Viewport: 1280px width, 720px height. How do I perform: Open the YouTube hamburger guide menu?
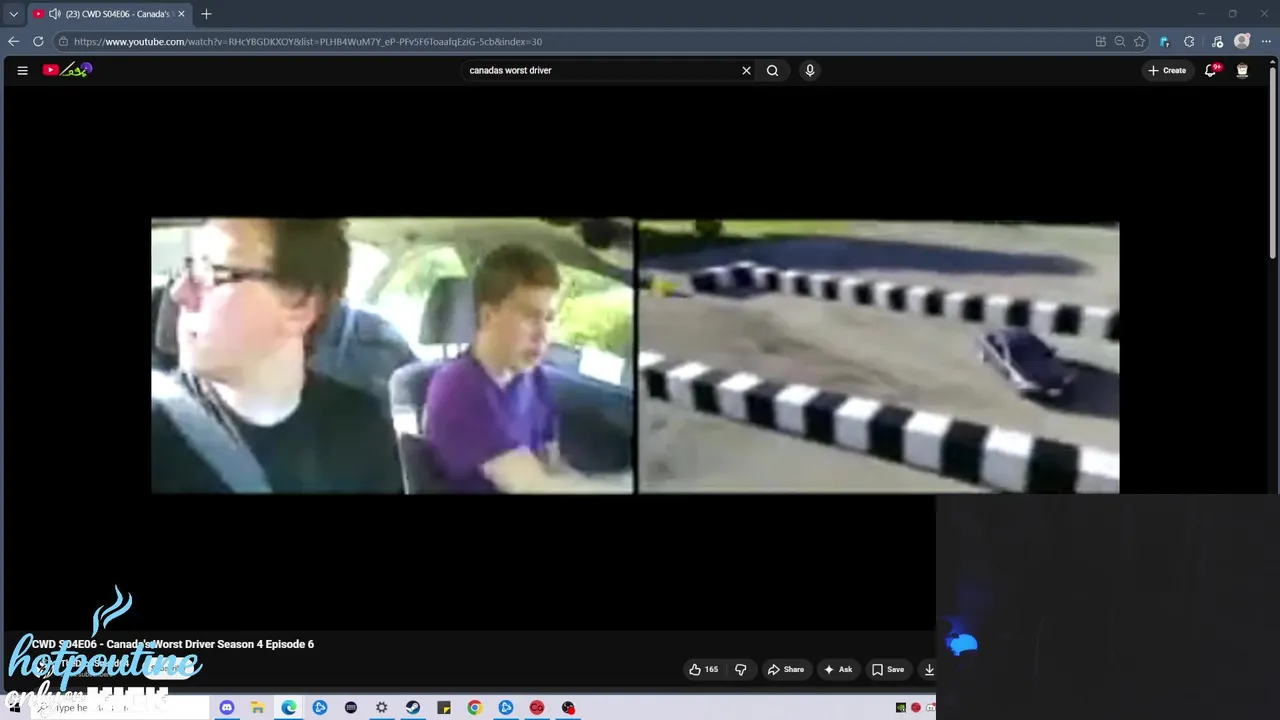coord(22,70)
